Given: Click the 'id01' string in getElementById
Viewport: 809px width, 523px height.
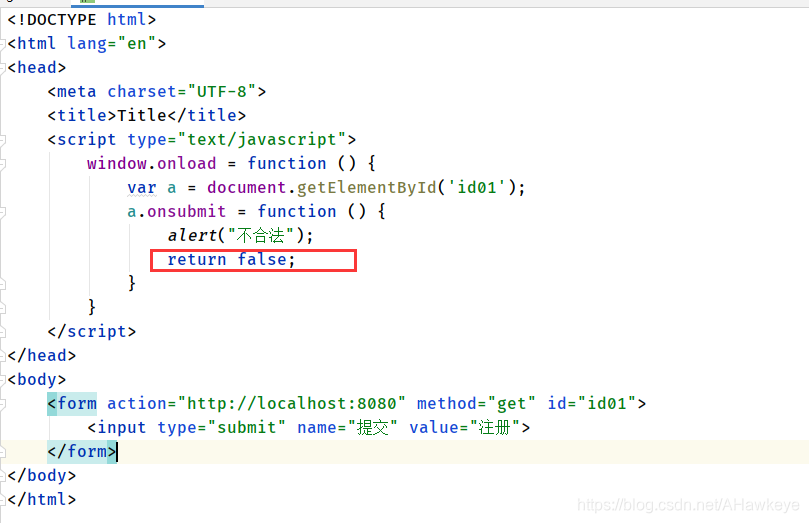Looking at the screenshot, I should (x=477, y=187).
